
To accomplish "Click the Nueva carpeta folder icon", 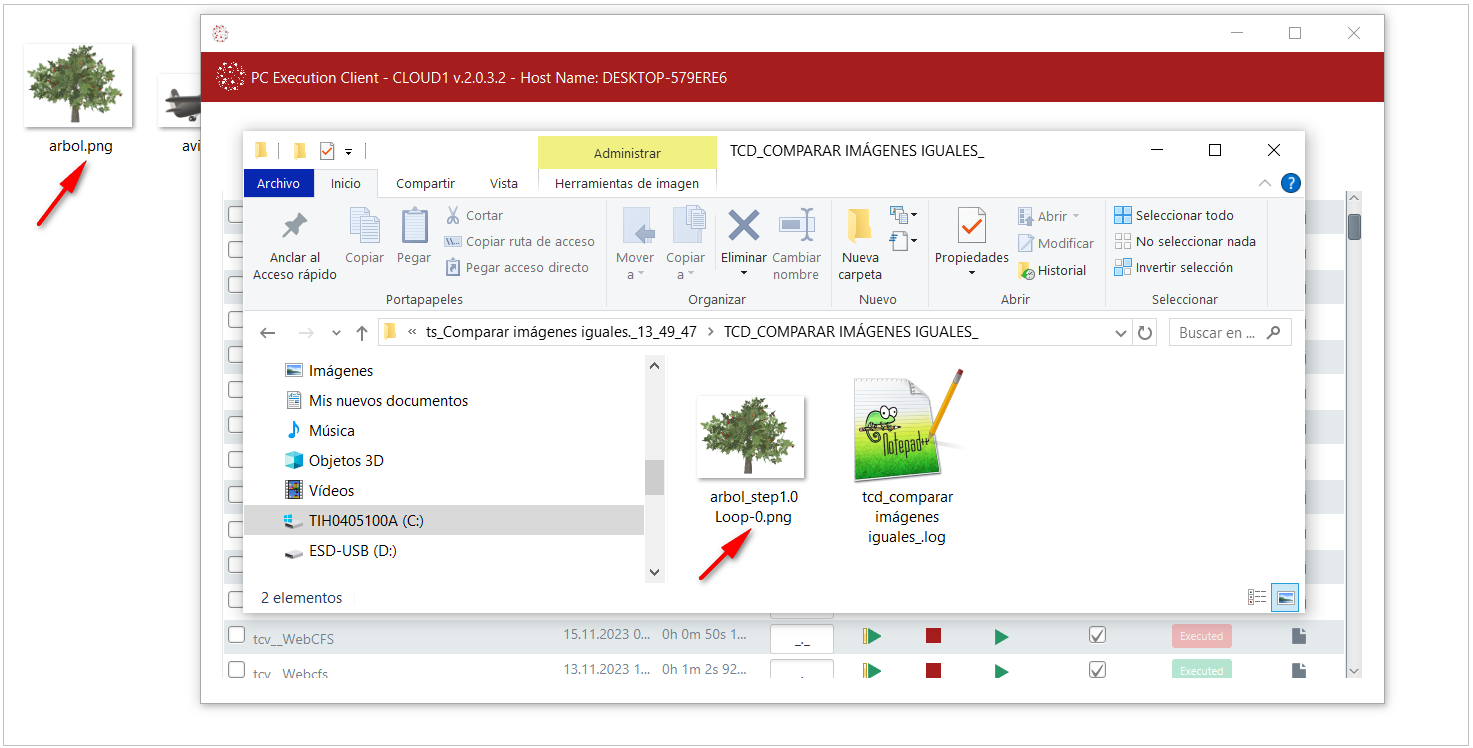I will coord(860,227).
